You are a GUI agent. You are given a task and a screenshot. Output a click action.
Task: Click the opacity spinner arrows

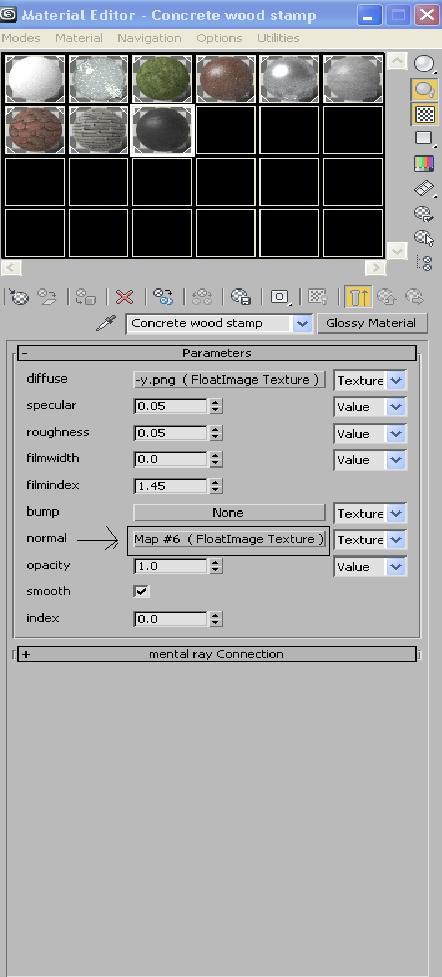point(216,566)
